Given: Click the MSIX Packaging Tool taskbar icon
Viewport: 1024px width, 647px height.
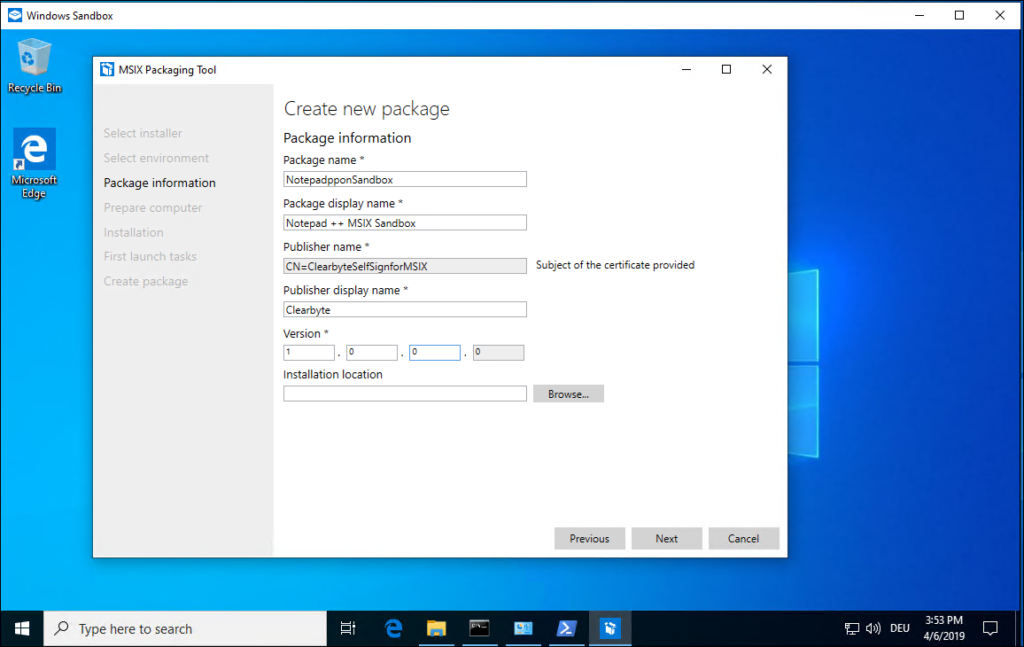Looking at the screenshot, I should click(x=609, y=628).
